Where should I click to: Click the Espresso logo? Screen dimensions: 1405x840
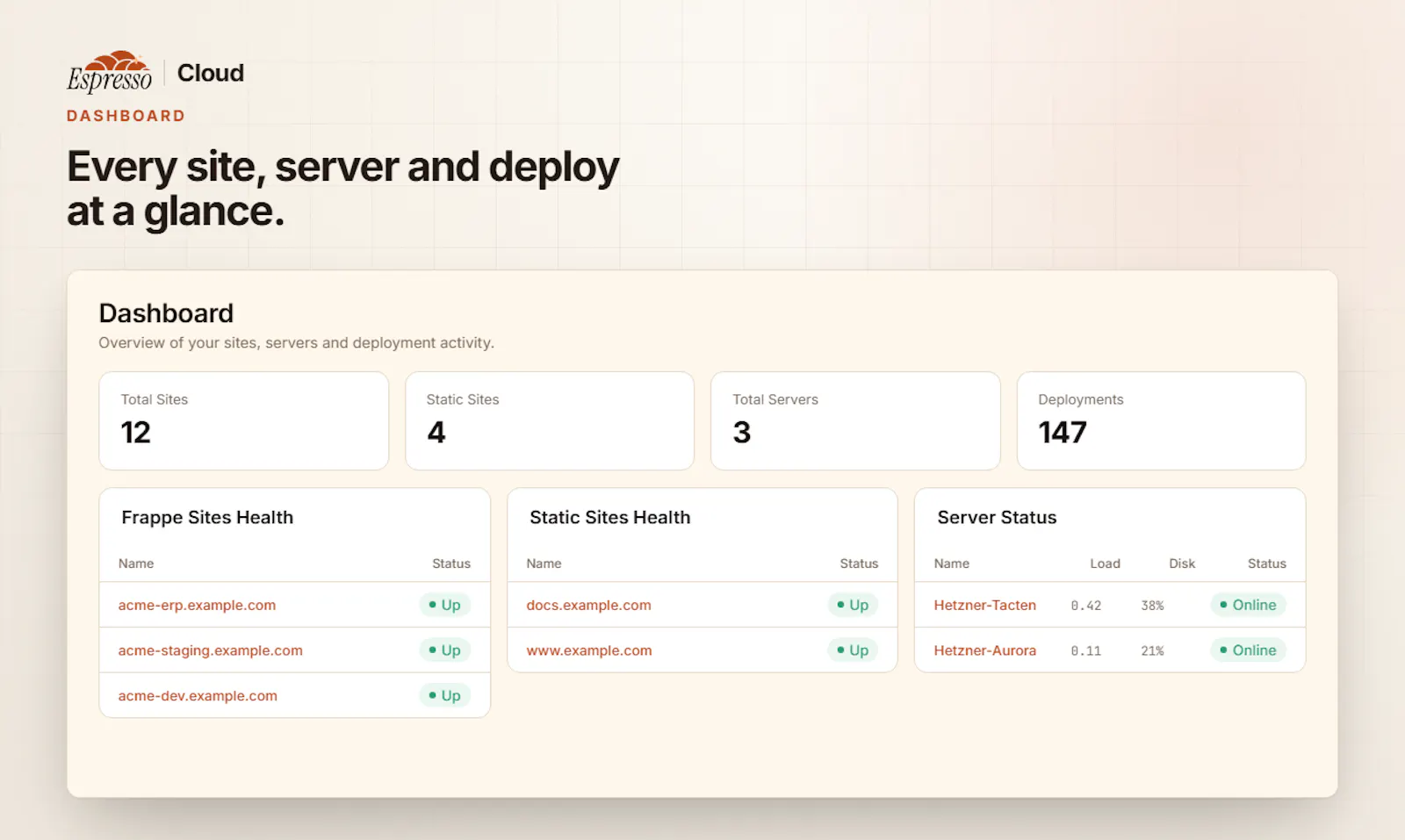point(109,72)
